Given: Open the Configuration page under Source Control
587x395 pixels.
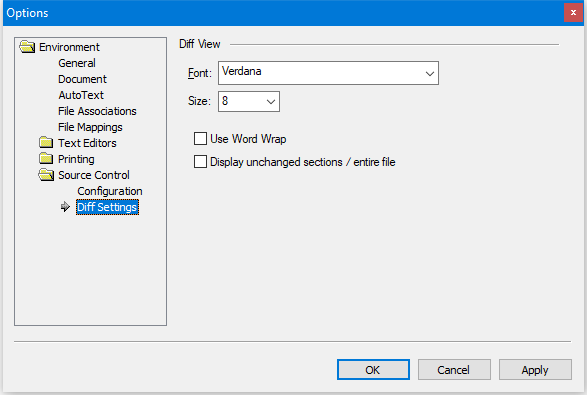Looking at the screenshot, I should 110,191.
